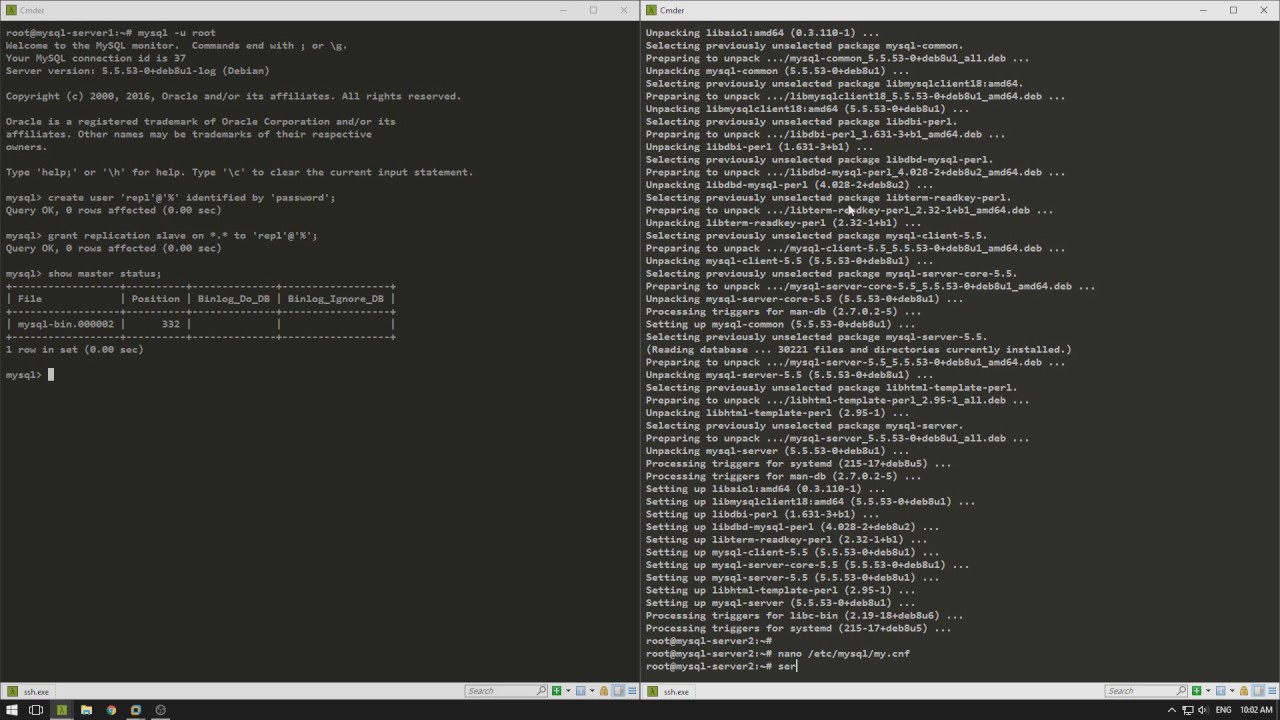Click the Cmder lambda icon in right title bar
Screen dimensions: 1280x720
(651, 10)
